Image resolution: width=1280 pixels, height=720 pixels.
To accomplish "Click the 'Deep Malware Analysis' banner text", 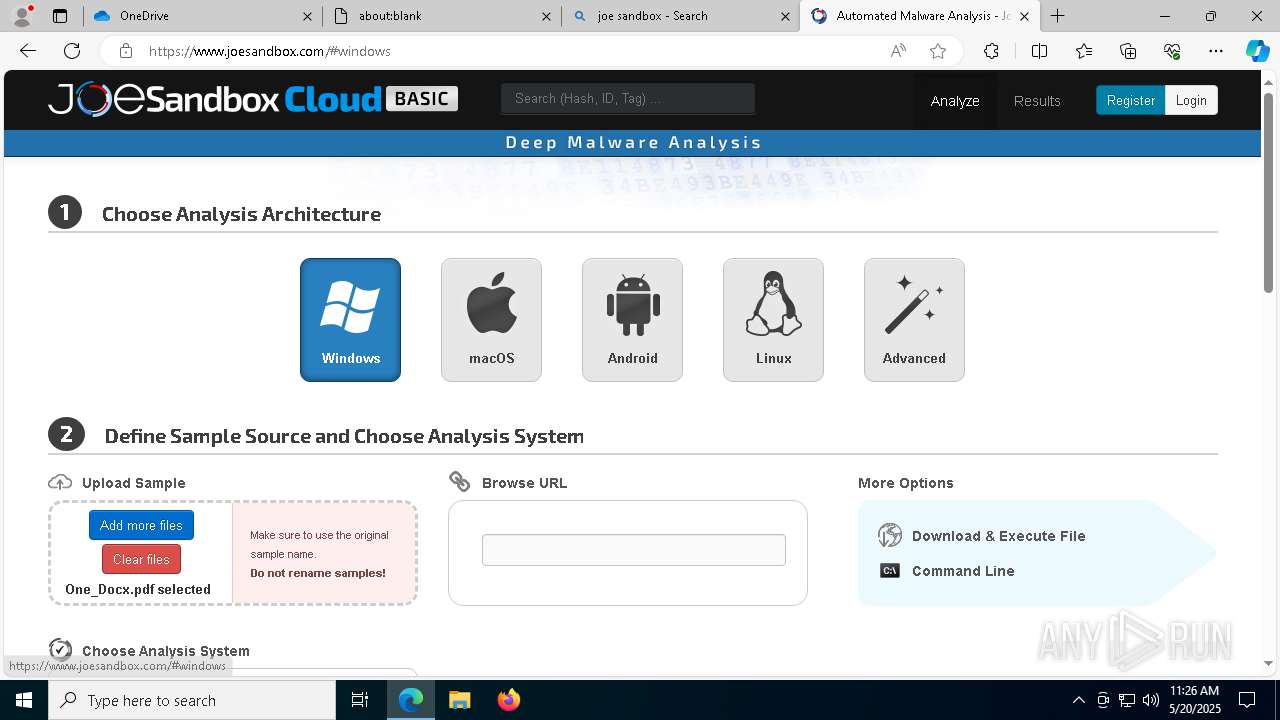I will 633,142.
